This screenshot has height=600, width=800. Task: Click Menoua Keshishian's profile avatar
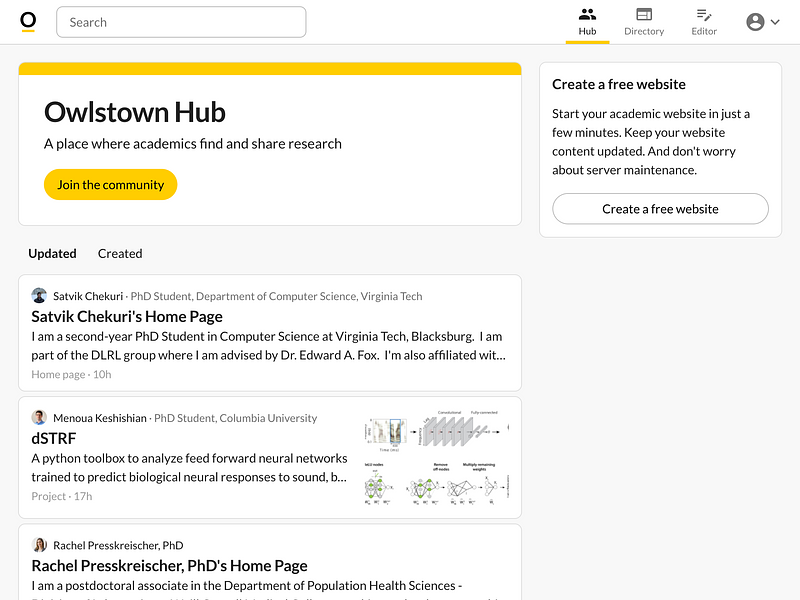39,417
